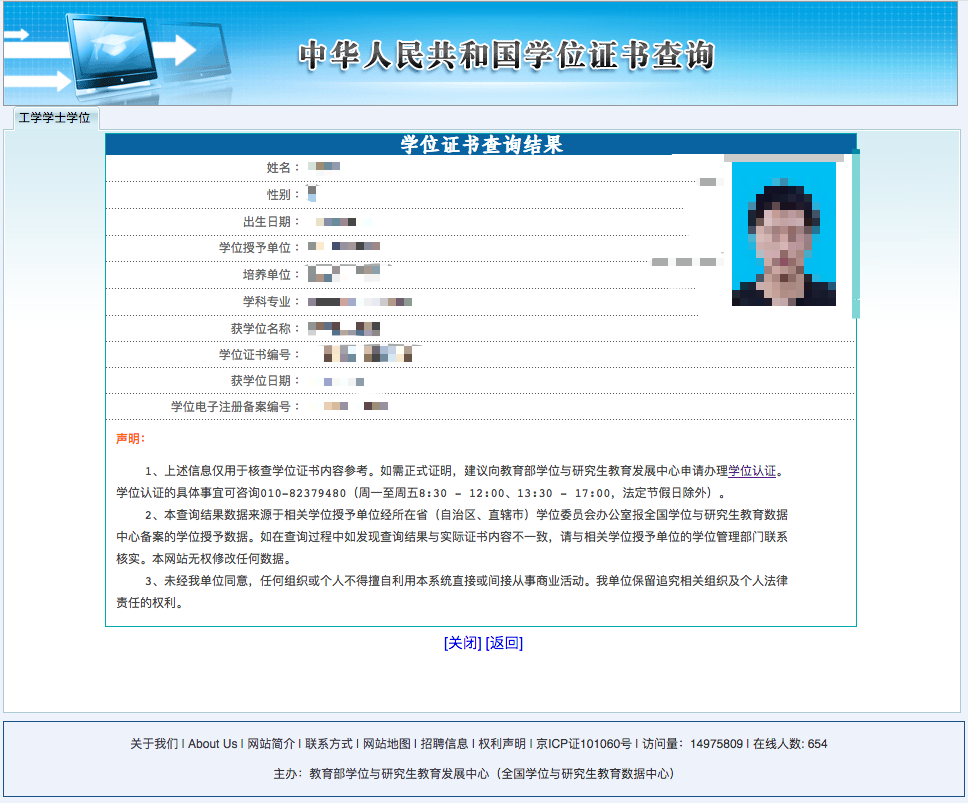Open the About Us footer link

point(211,744)
